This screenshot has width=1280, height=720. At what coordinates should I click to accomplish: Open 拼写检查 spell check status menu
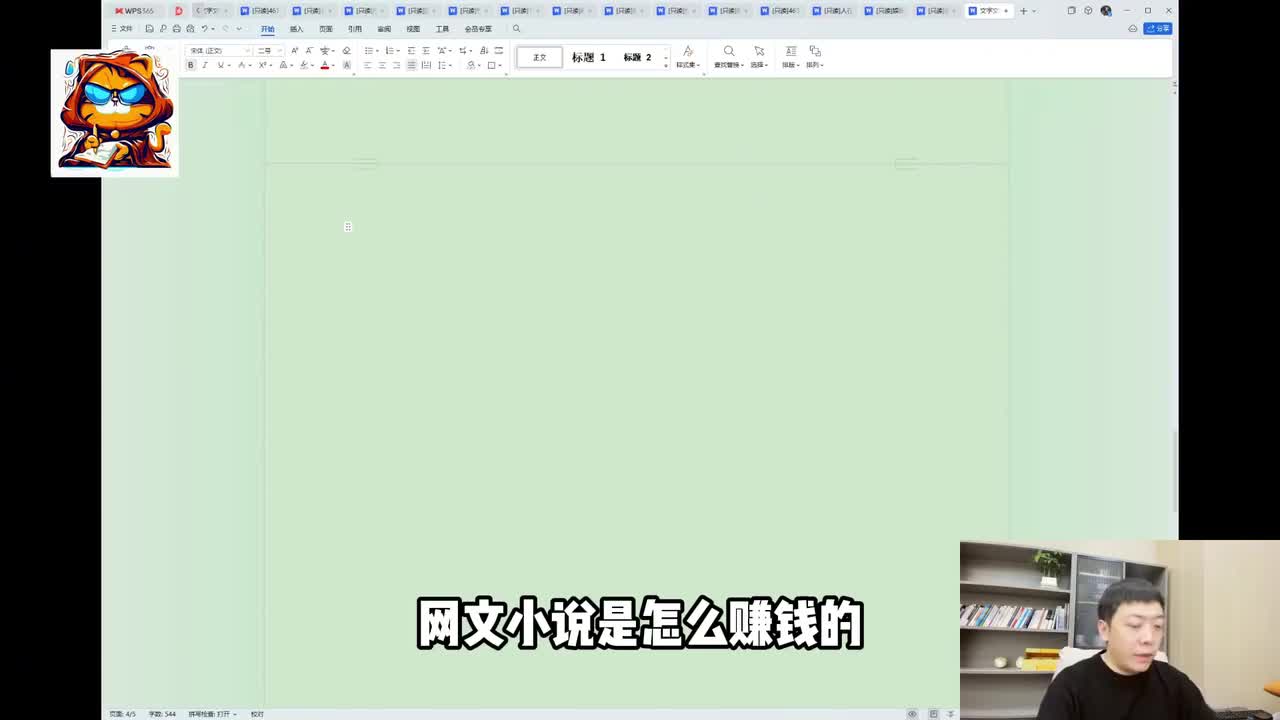click(x=213, y=714)
